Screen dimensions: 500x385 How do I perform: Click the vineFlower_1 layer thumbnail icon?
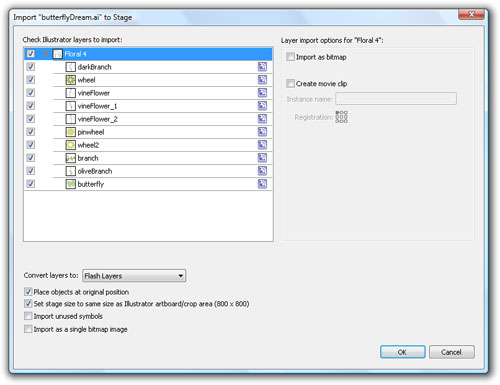pyautogui.click(x=70, y=106)
